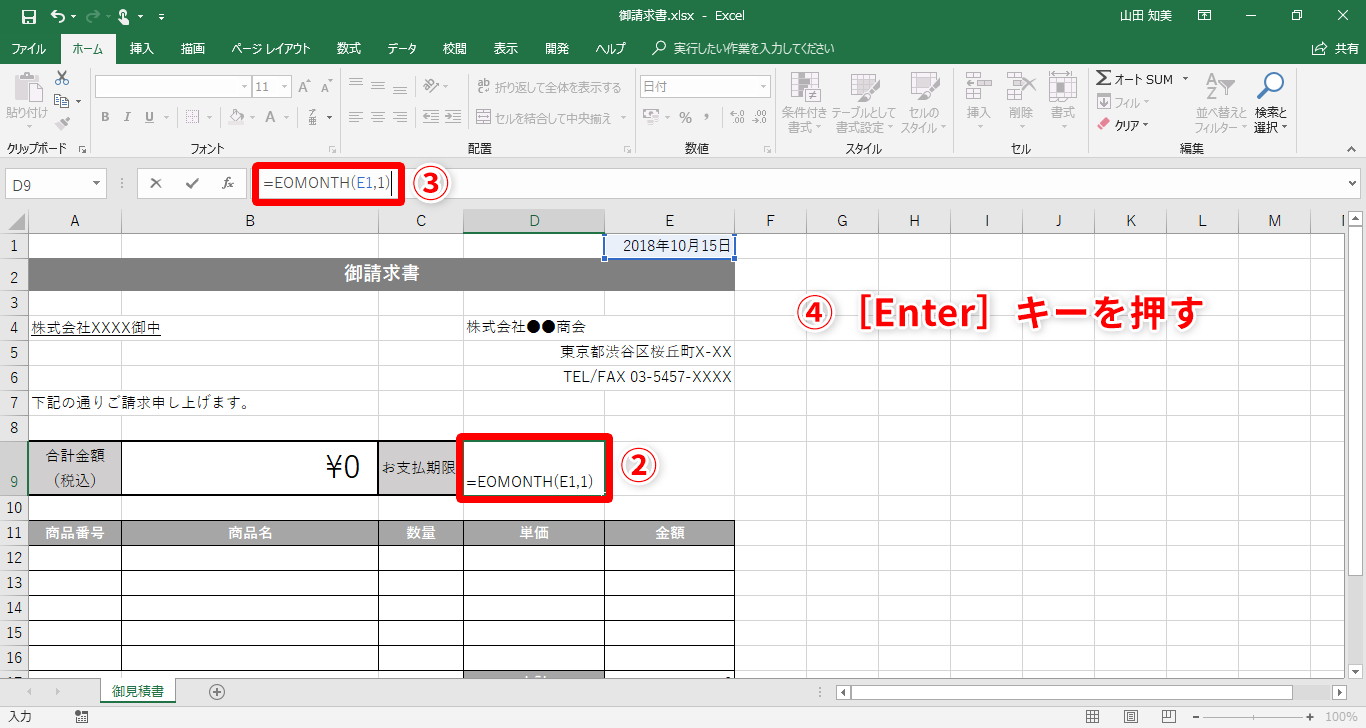Click the 貼り付け paste button
Screen dimensions: 1366x728
27,102
